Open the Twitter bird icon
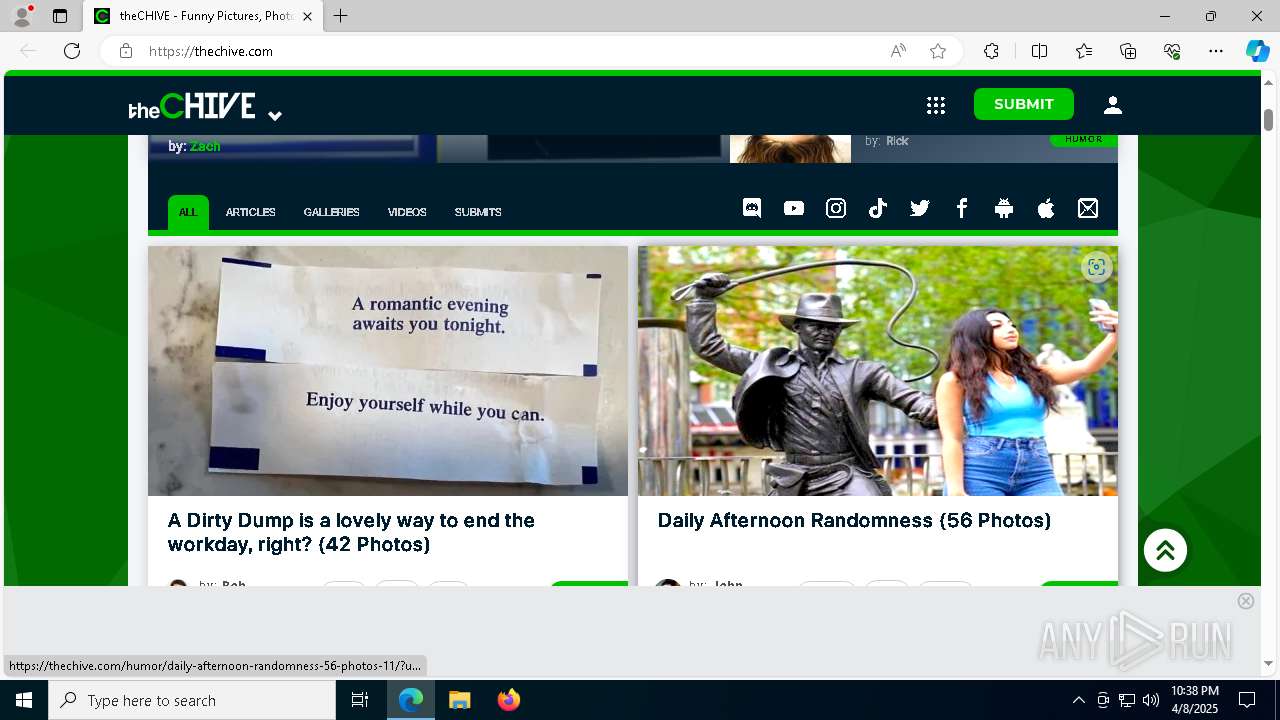 [x=920, y=208]
